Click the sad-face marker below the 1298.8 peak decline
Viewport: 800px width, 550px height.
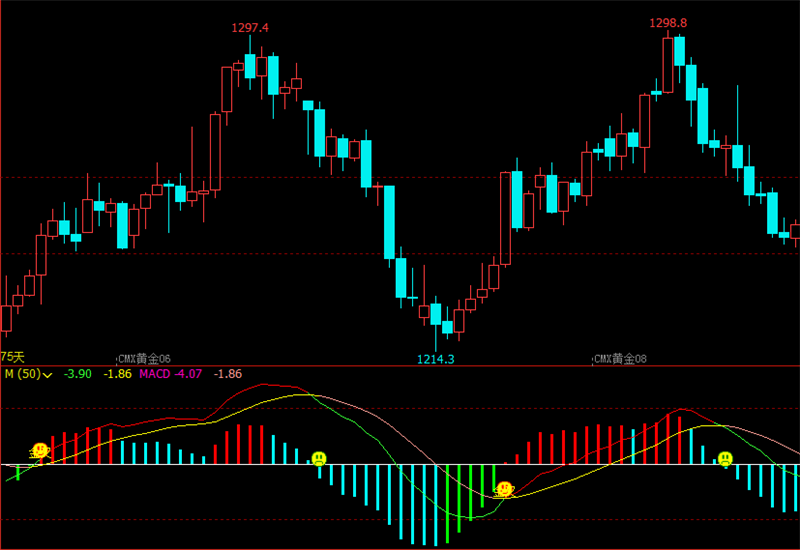coord(725,458)
